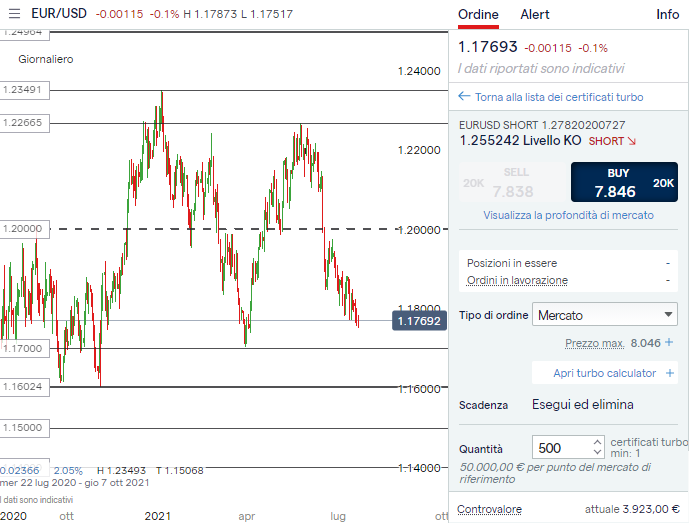Open the Info tab
This screenshot has height=523, width=689.
[667, 14]
